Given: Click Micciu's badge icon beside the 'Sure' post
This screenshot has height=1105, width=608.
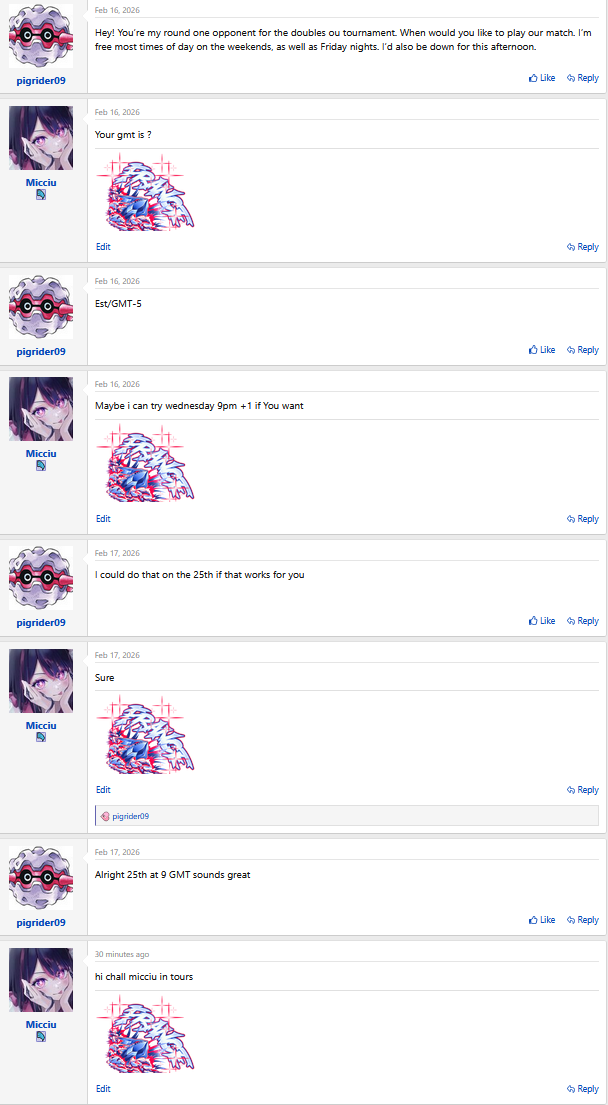Looking at the screenshot, I should [x=41, y=737].
